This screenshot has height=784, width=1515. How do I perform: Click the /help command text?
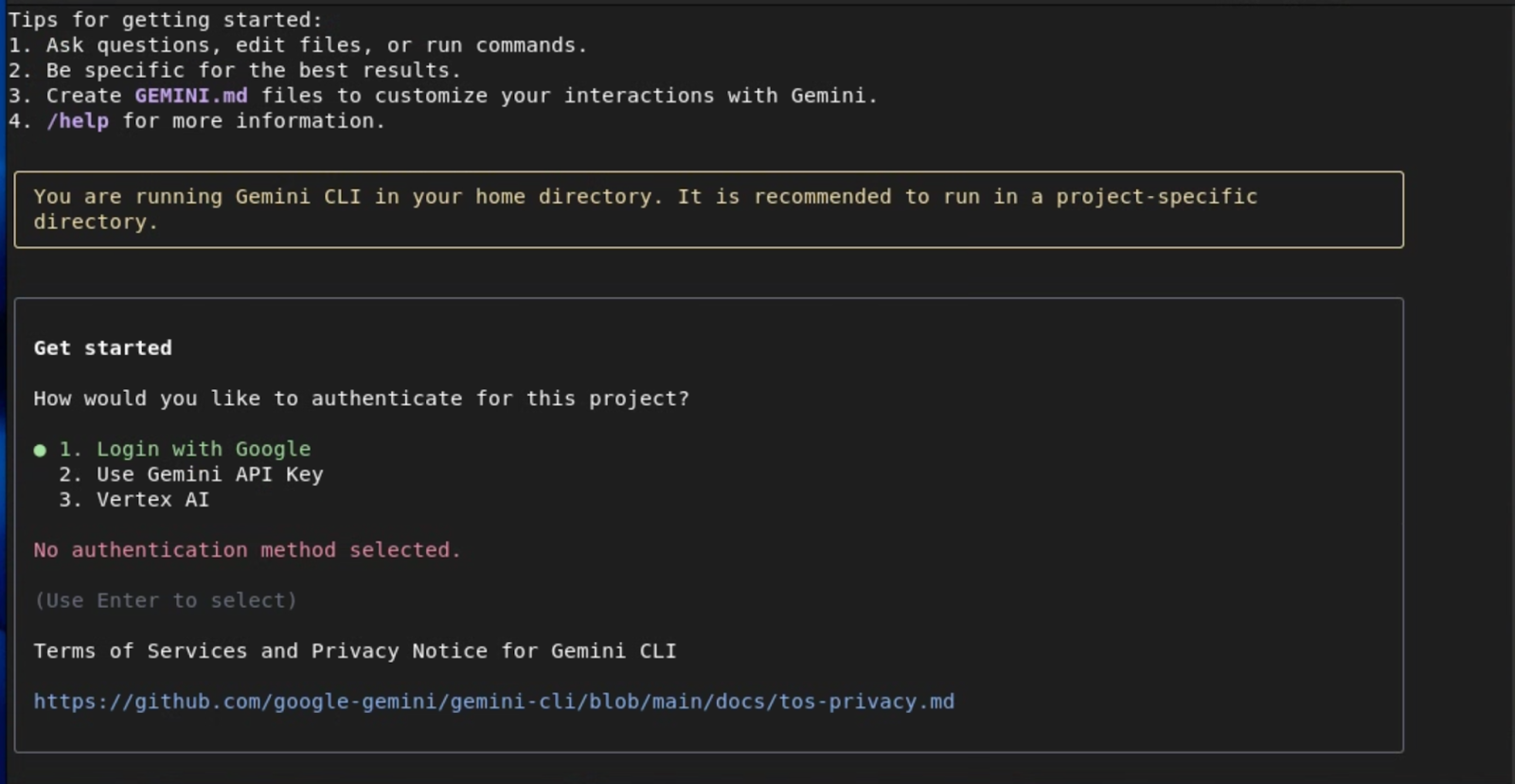point(77,120)
